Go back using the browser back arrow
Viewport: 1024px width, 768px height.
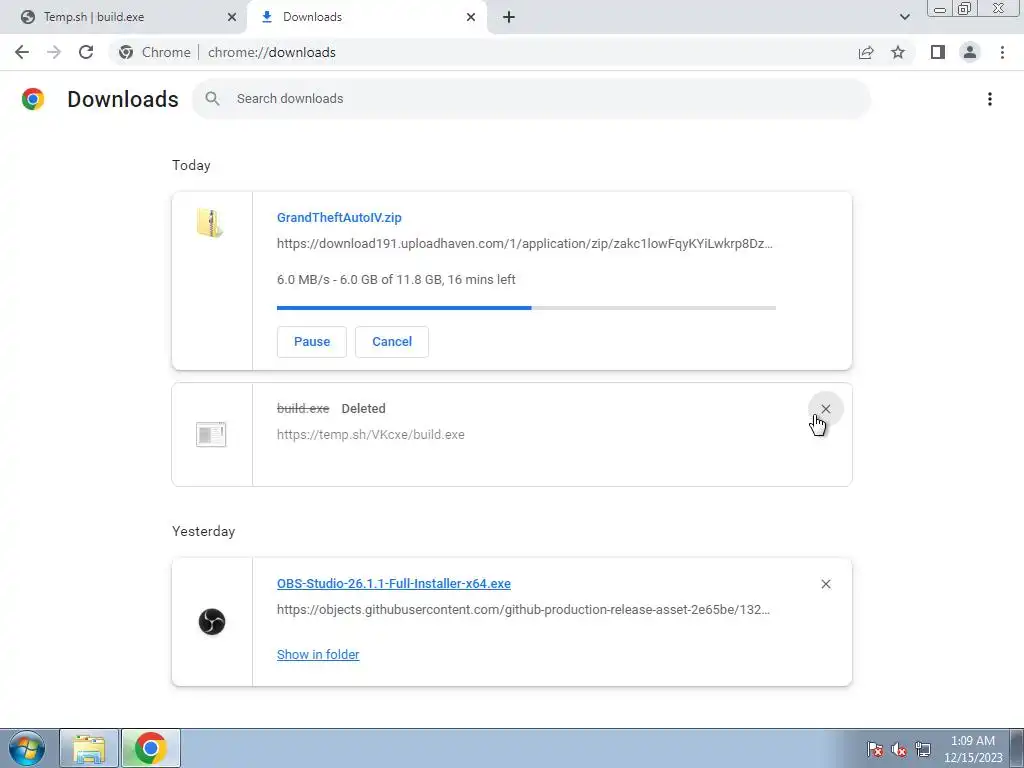pos(22,52)
